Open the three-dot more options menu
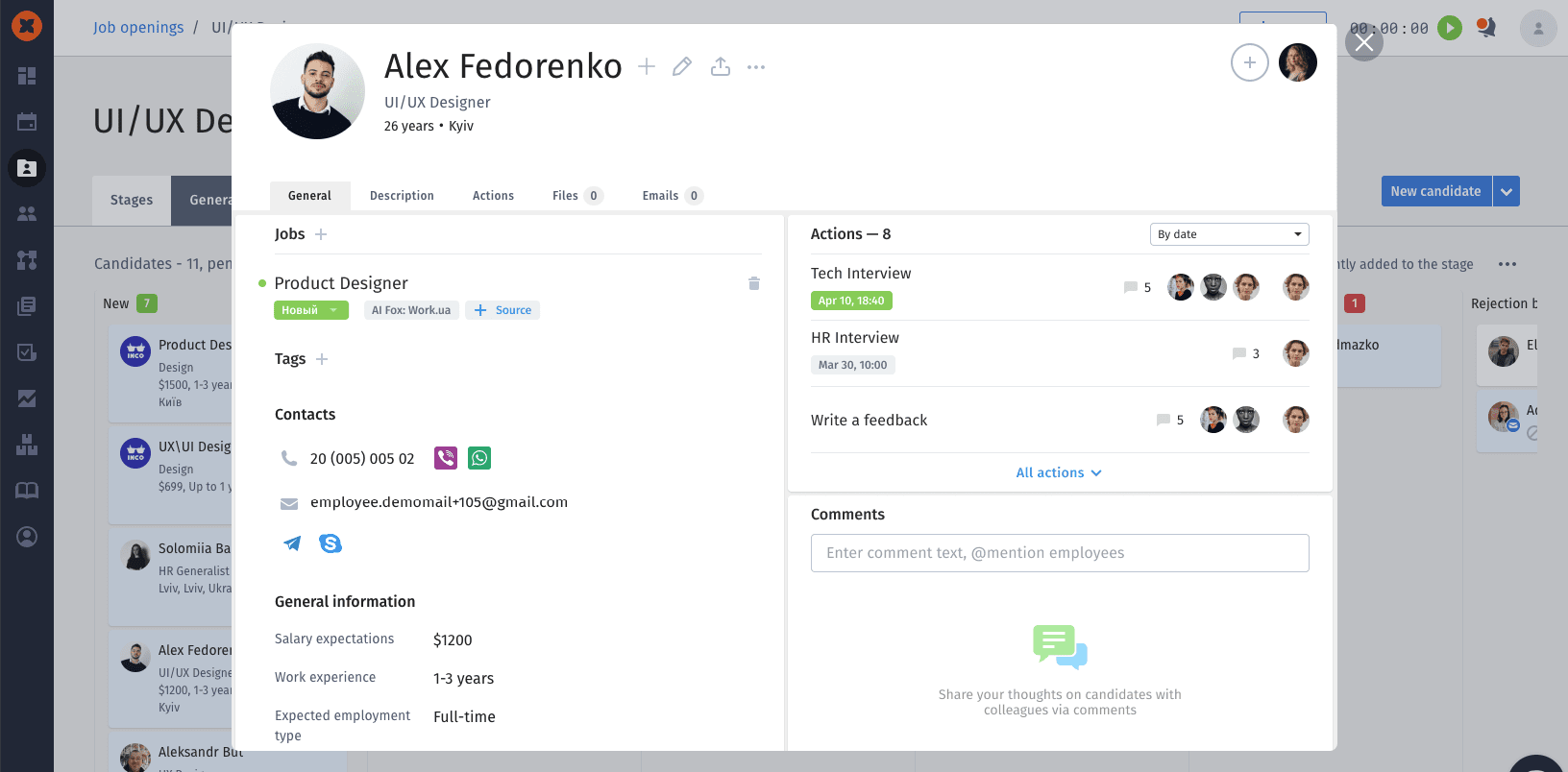 [756, 67]
